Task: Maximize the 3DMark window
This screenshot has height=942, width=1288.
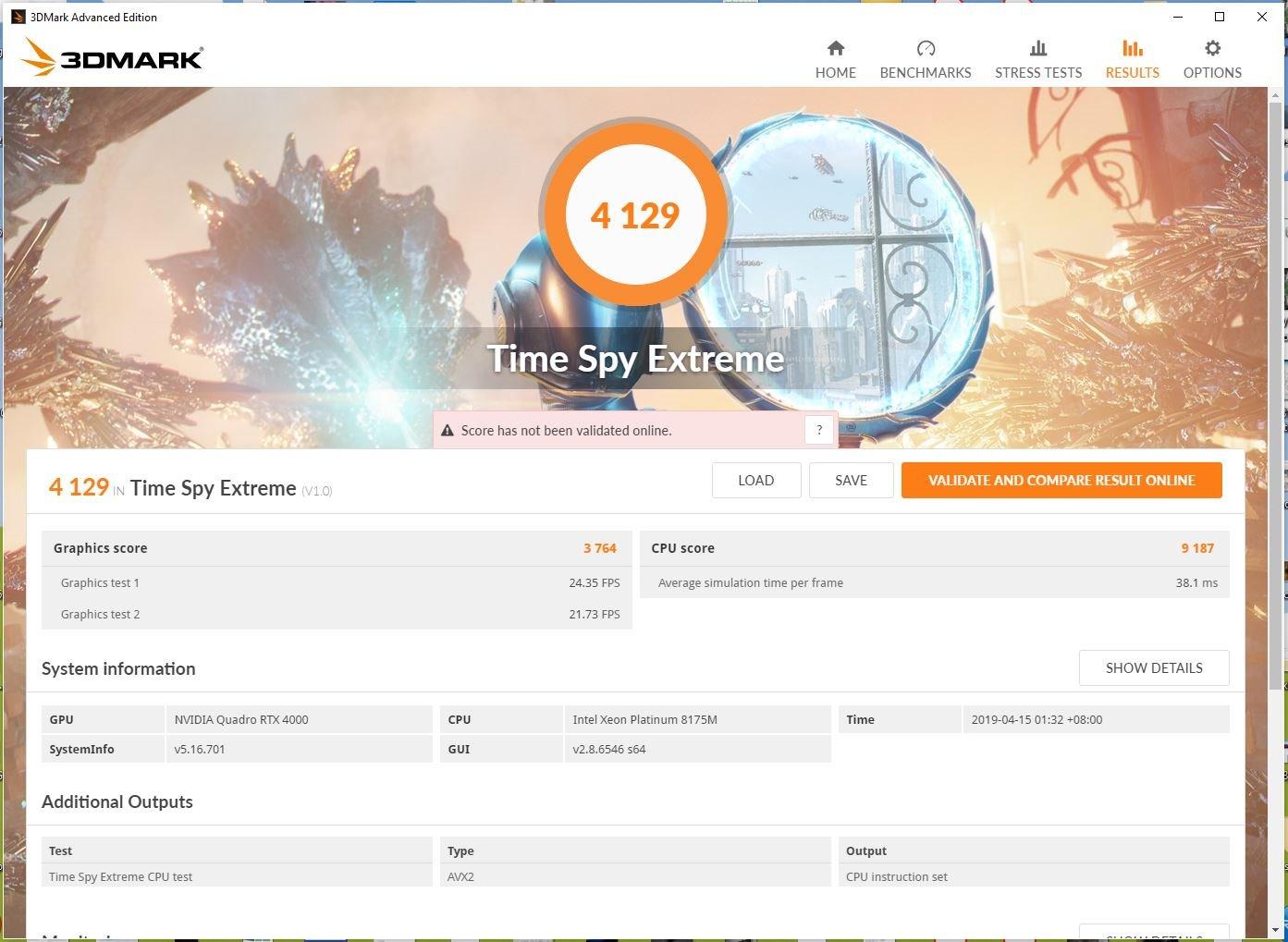Action: [x=1220, y=17]
